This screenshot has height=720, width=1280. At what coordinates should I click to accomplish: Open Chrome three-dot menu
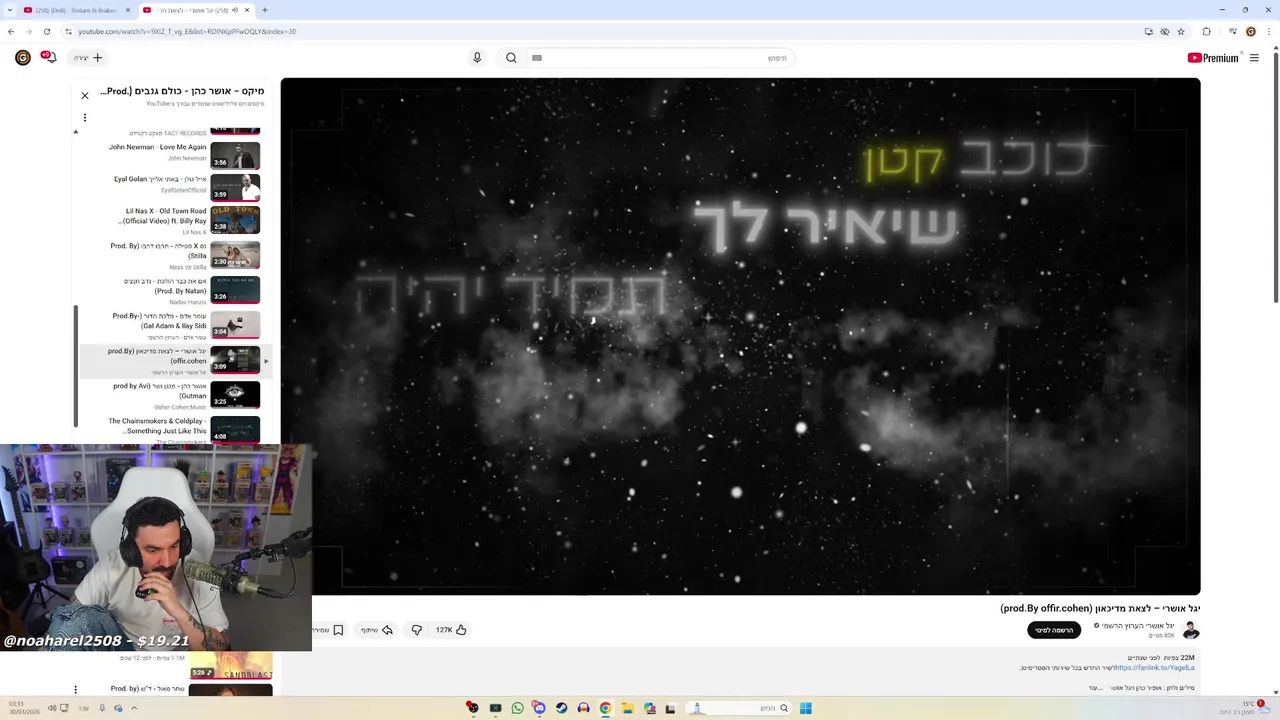[x=1268, y=31]
